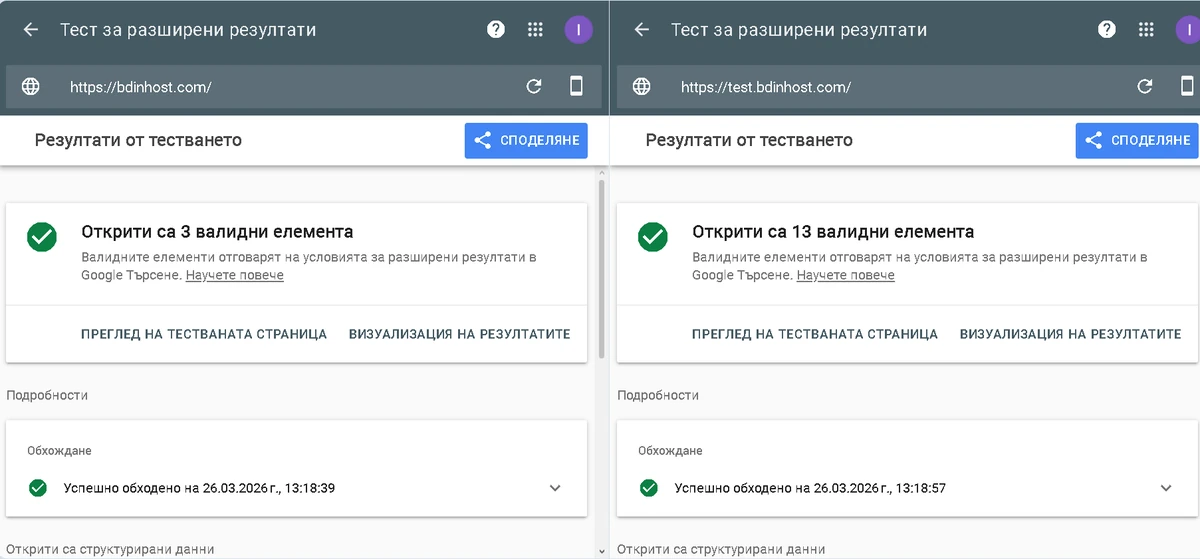The width and height of the screenshot is (1200, 559).
Task: Click 'Резултати от тестването' title in right window
Action: click(x=749, y=140)
